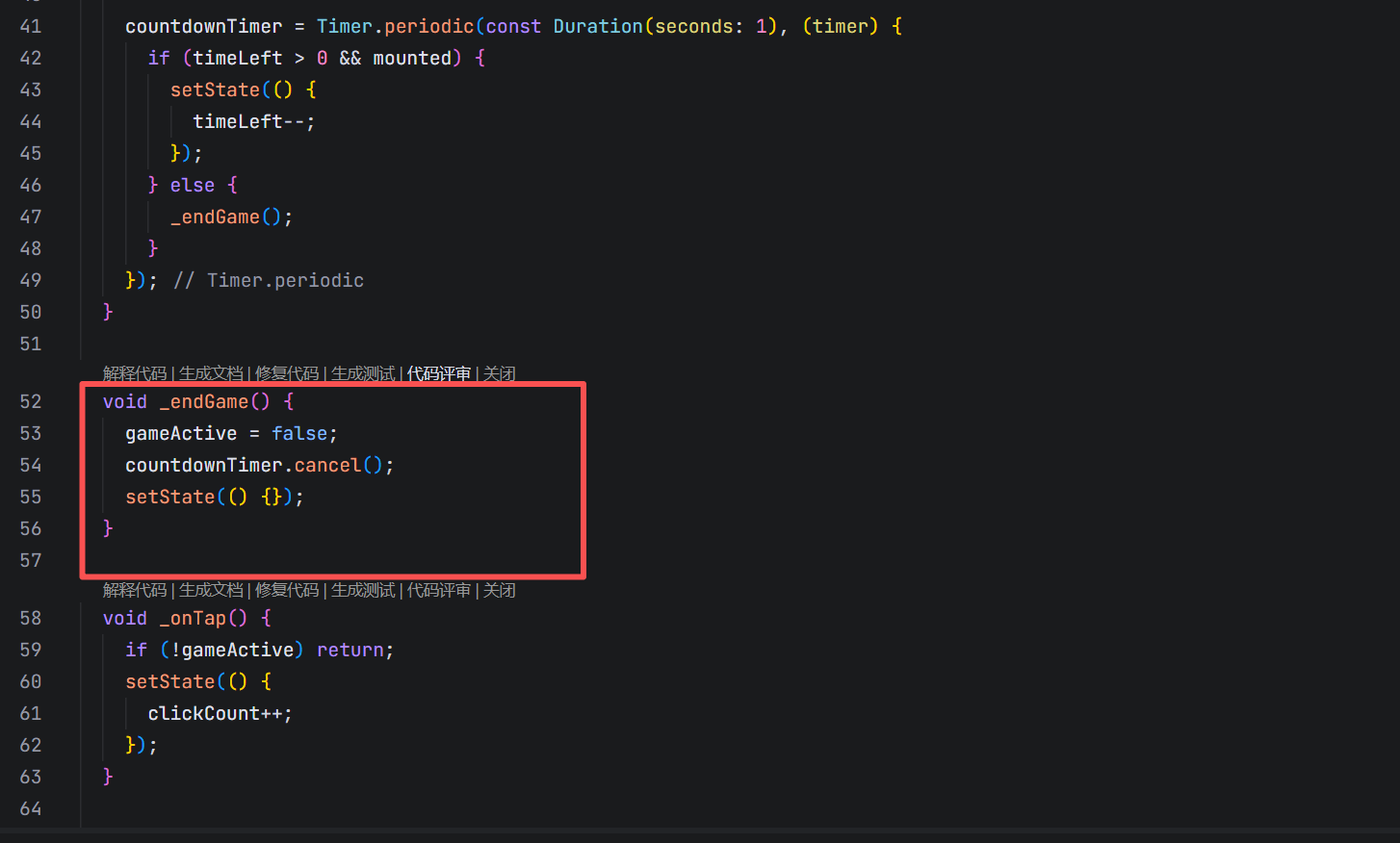Click 修复代码 link above _endGame function
Screen dimensions: 1400x843
tap(287, 373)
